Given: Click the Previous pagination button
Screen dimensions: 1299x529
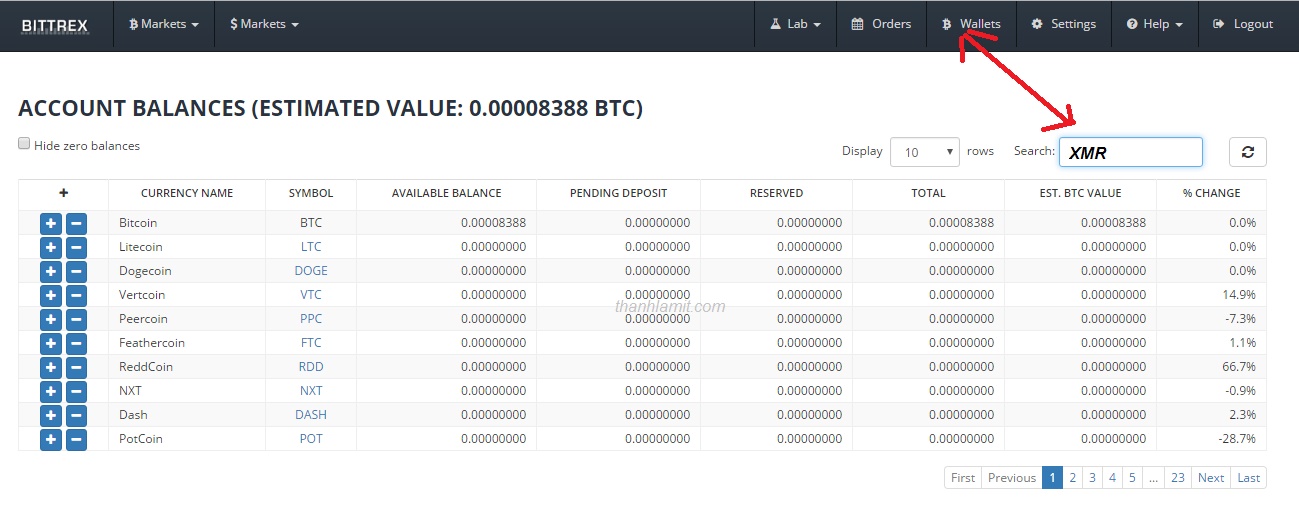Looking at the screenshot, I should 1012,478.
